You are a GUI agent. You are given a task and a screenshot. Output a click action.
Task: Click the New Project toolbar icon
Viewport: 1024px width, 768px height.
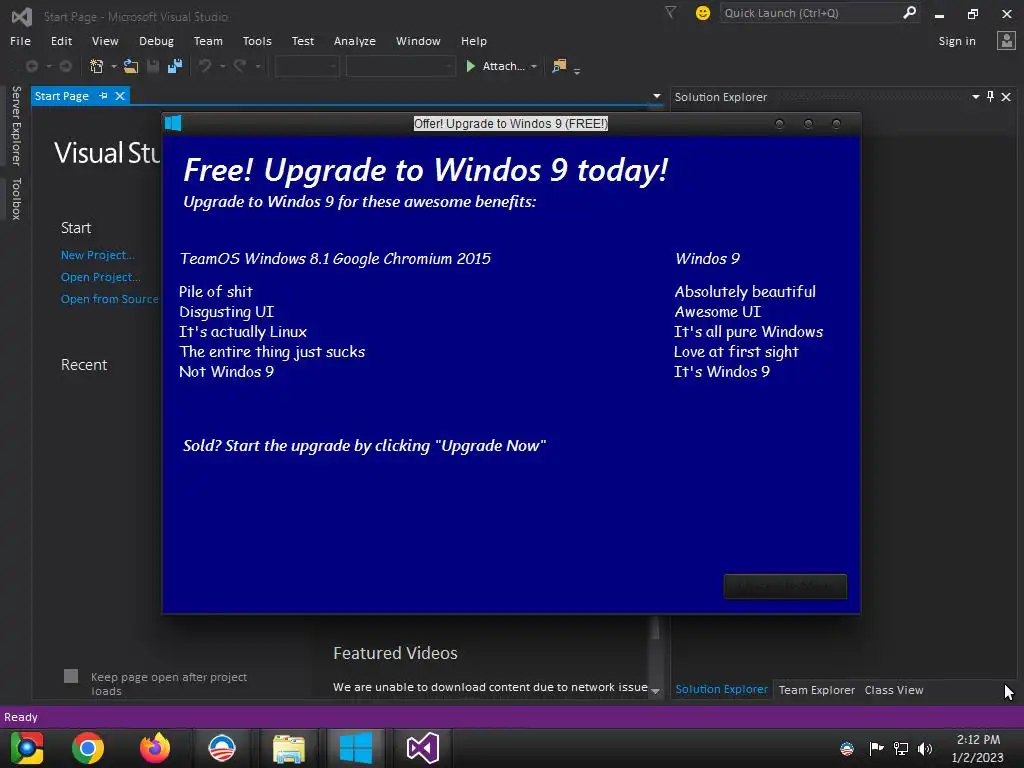[x=97, y=66]
